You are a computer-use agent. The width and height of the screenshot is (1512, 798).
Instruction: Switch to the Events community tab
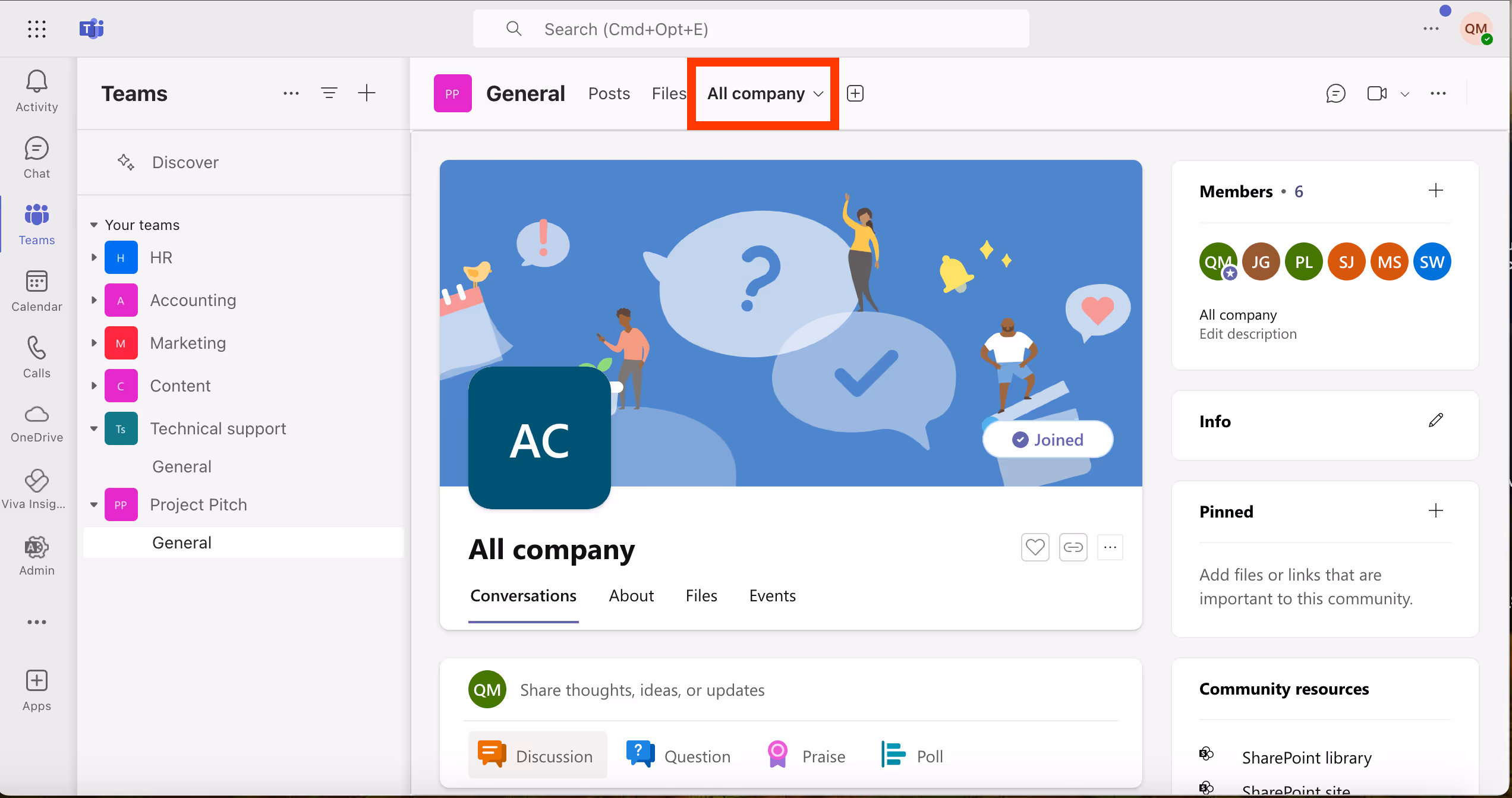coord(772,596)
